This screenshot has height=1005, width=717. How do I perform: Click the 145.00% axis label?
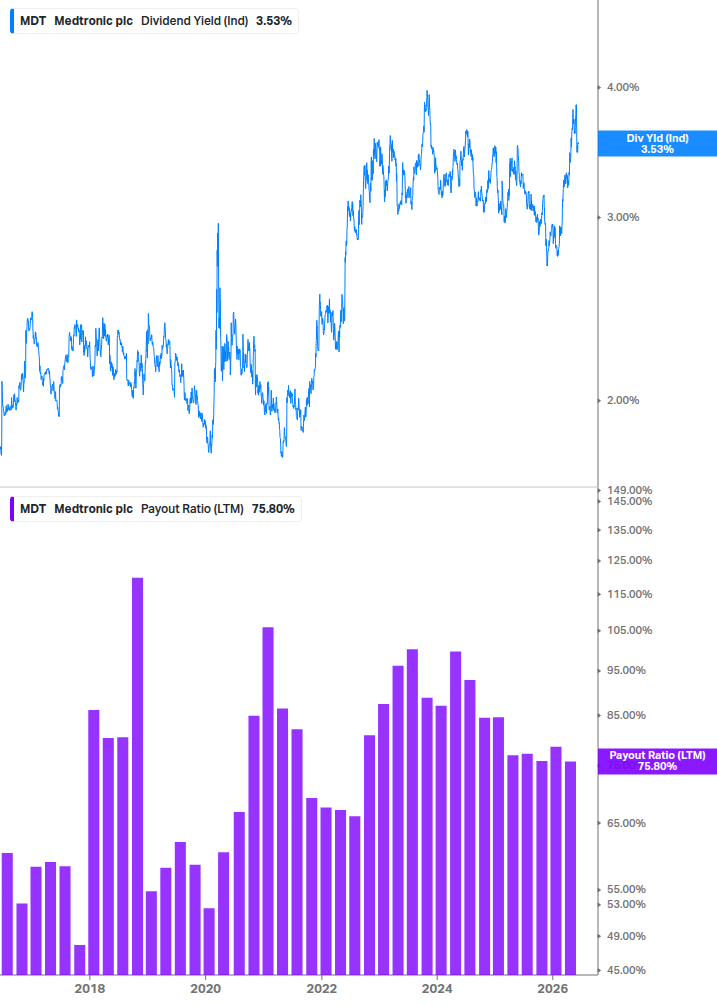click(x=629, y=501)
